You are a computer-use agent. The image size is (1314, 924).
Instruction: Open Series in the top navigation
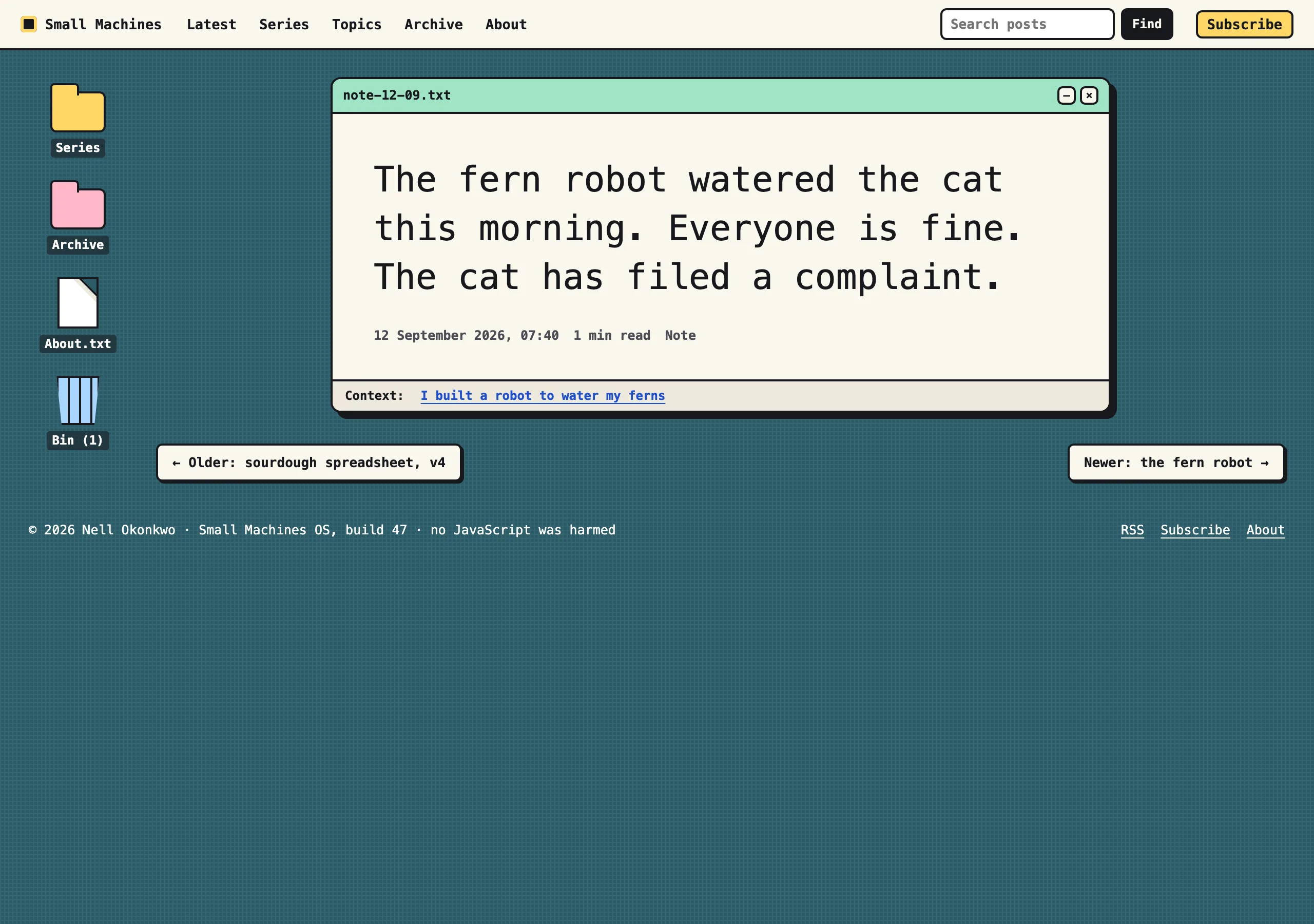pos(284,25)
